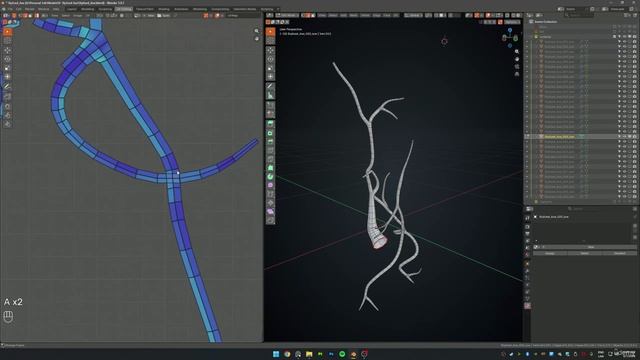The width and height of the screenshot is (640, 360).
Task: Select the Measure tool in 3D viewport toolbar
Action: [x=270, y=95]
